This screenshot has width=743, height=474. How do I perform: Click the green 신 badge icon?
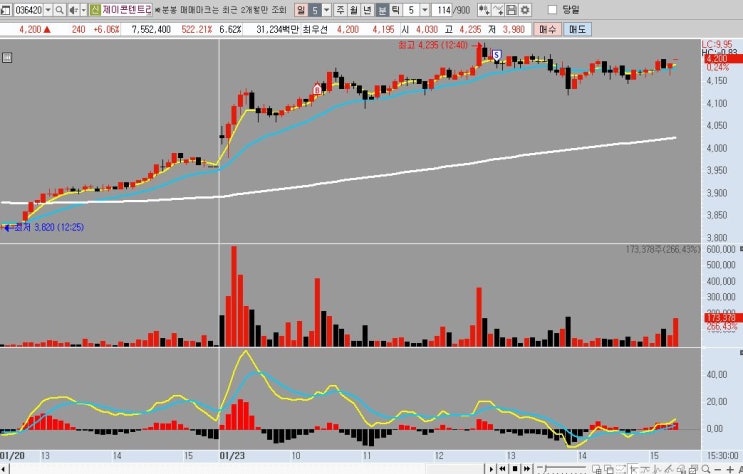(95, 10)
